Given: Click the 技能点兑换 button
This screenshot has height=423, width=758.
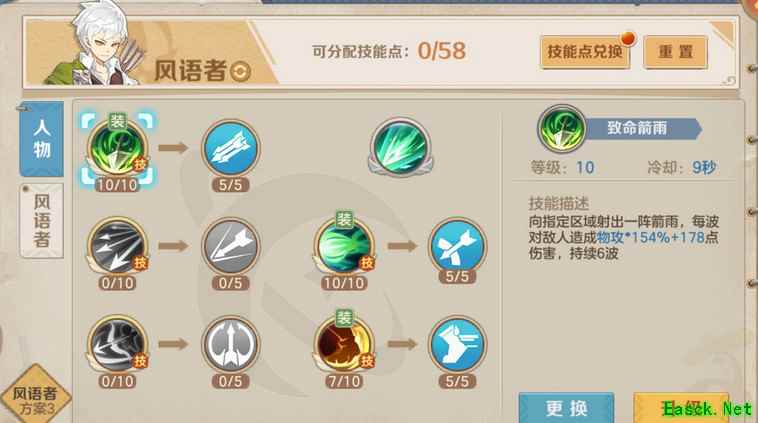Looking at the screenshot, I should 585,51.
